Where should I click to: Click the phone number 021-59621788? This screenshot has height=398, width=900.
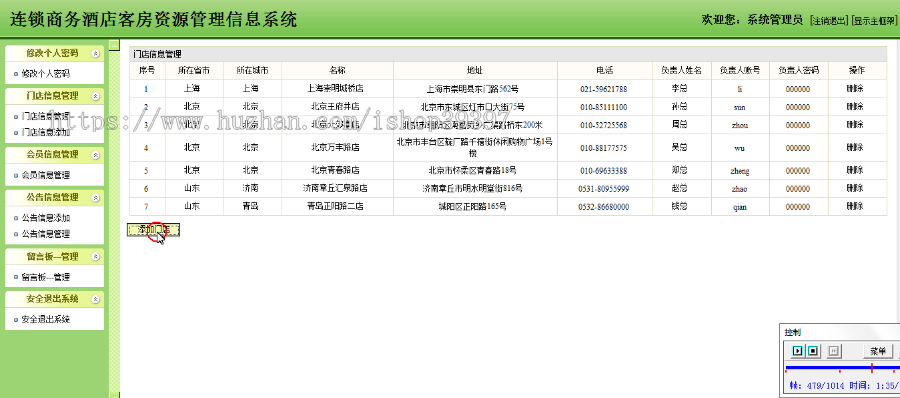[603, 89]
